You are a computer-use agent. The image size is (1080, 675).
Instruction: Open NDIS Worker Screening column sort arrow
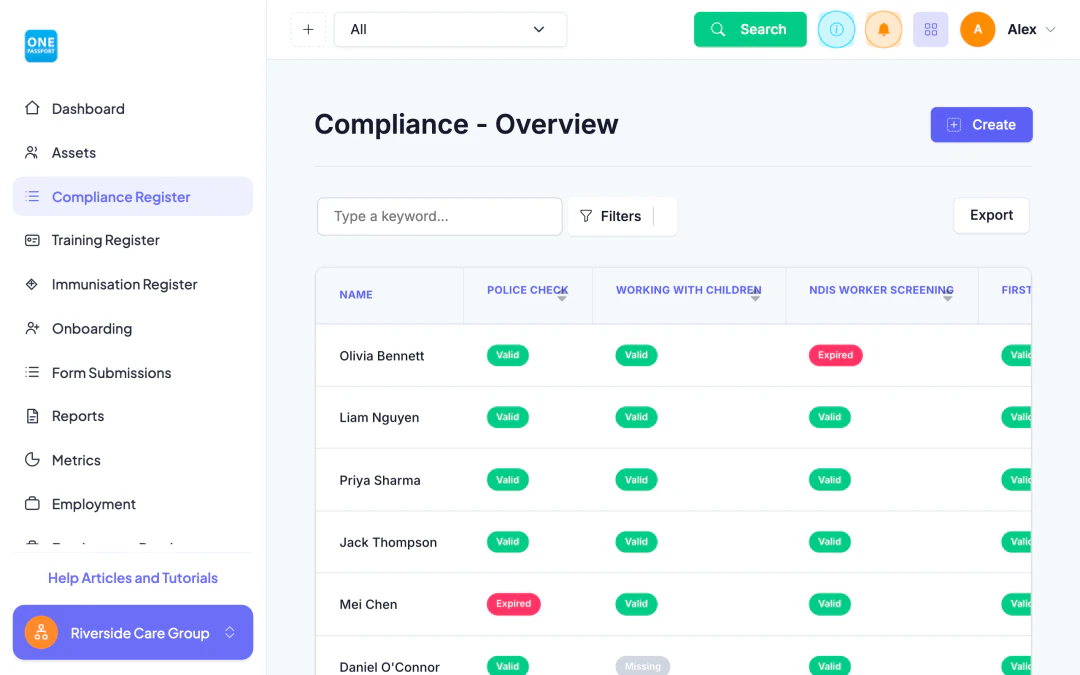(948, 298)
